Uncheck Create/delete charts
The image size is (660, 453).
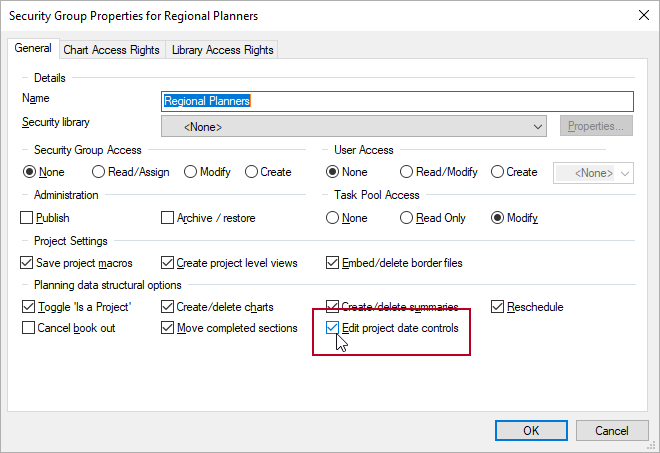pos(168,307)
